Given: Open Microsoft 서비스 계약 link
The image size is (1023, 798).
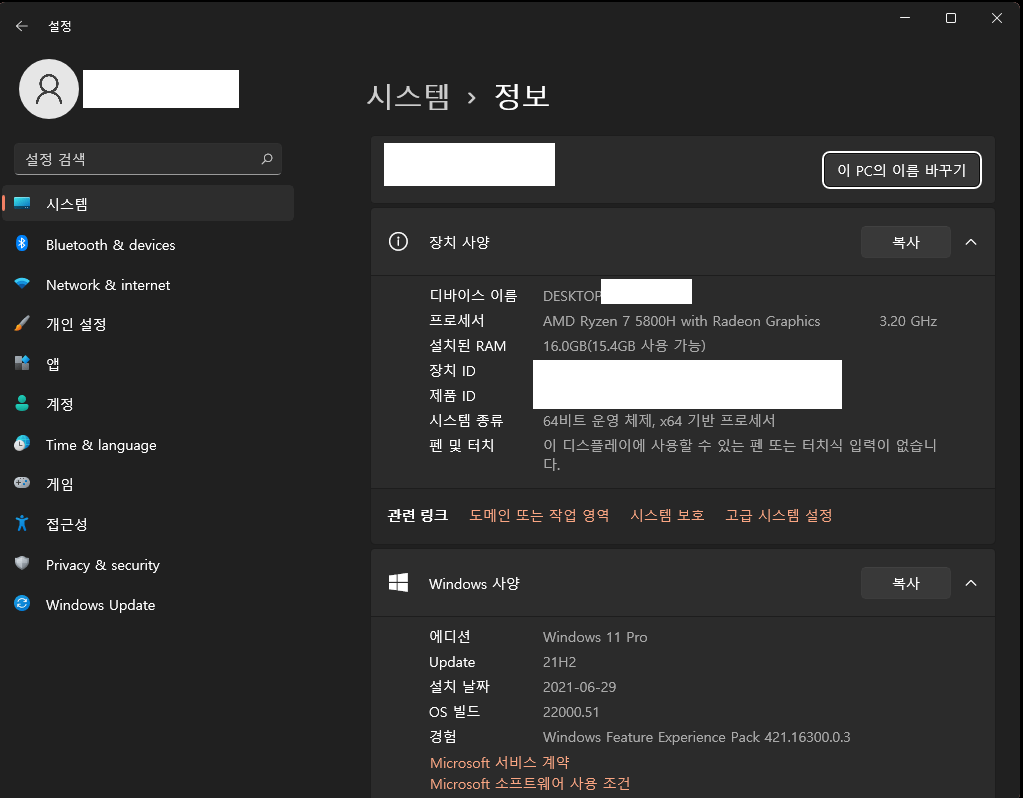Looking at the screenshot, I should [500, 762].
